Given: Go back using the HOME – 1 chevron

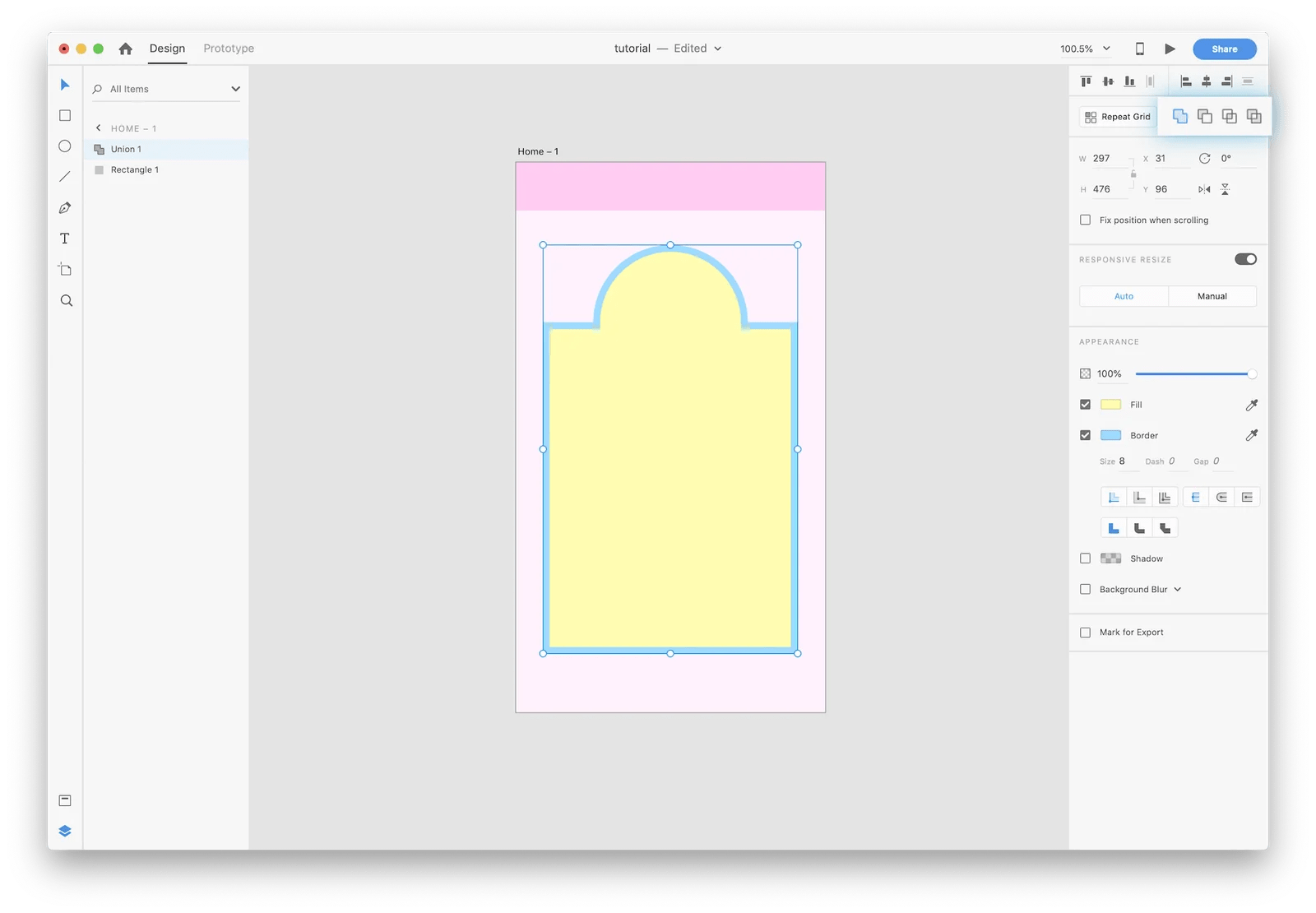Looking at the screenshot, I should tap(99, 128).
